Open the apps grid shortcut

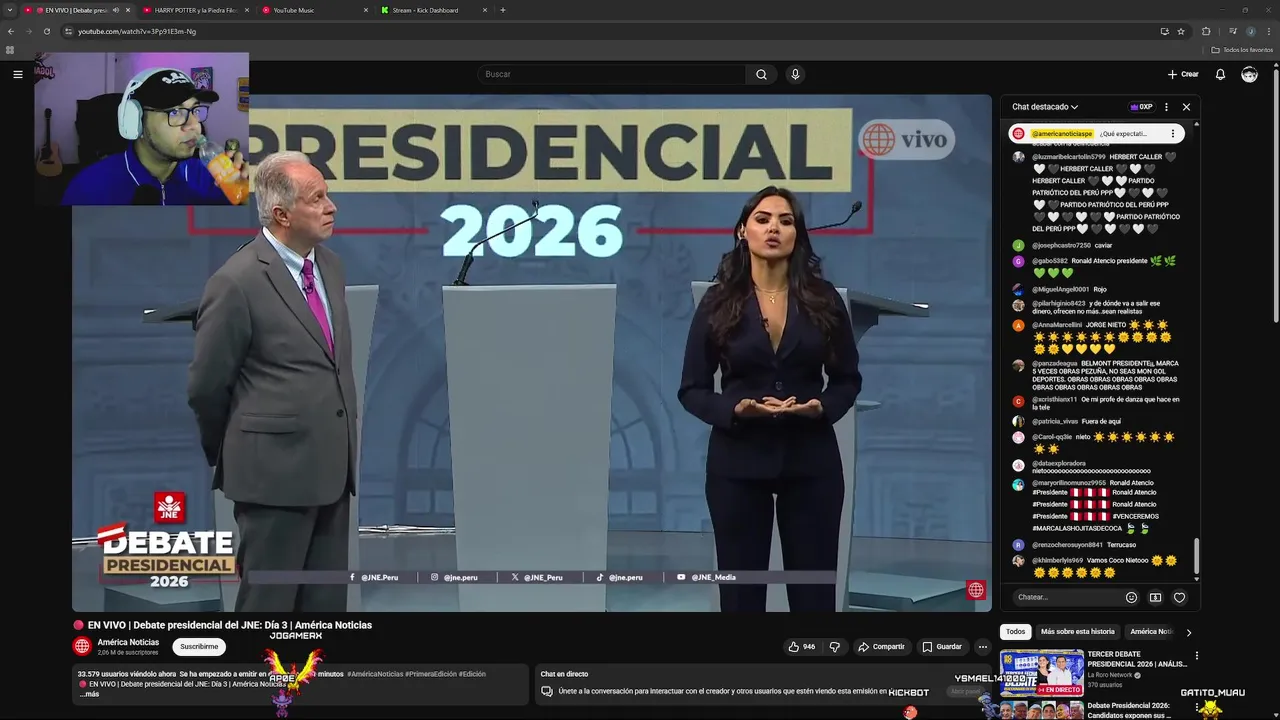tap(10, 50)
